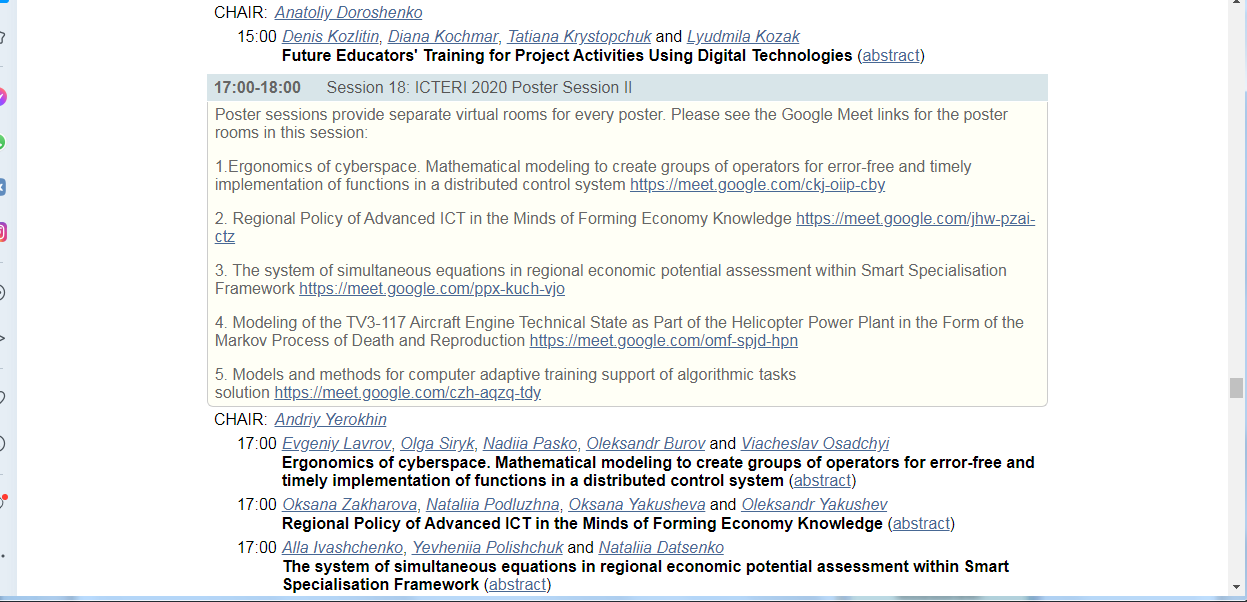Open the VK sidebar icon

3,187
